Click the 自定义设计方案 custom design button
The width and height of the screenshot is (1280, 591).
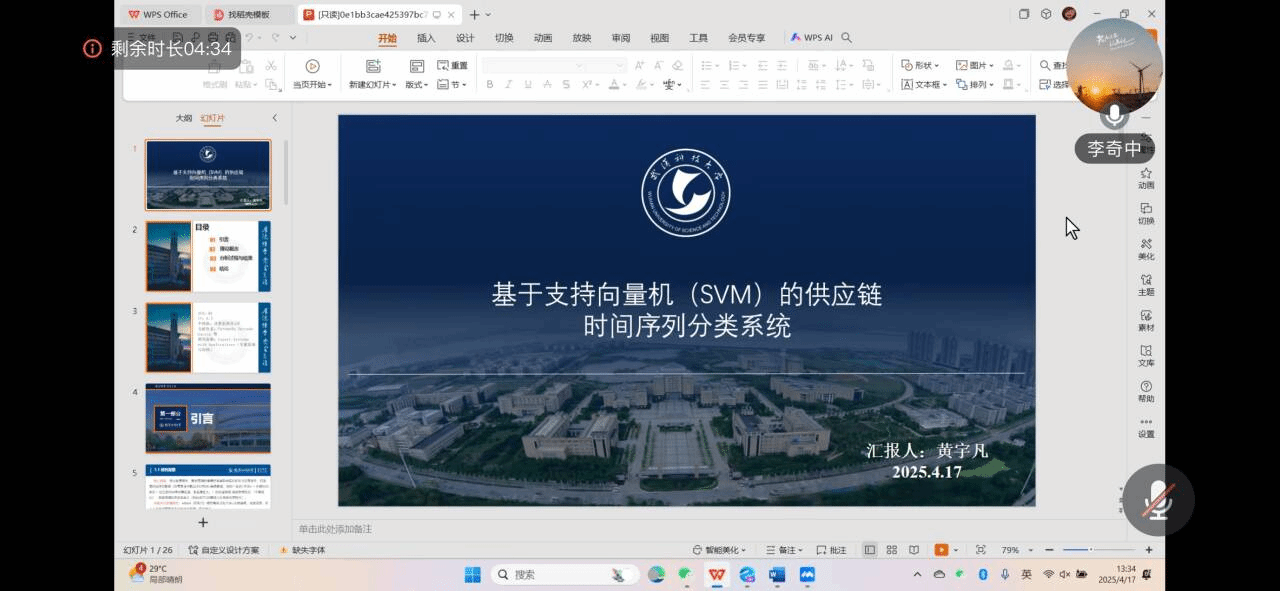(223, 550)
